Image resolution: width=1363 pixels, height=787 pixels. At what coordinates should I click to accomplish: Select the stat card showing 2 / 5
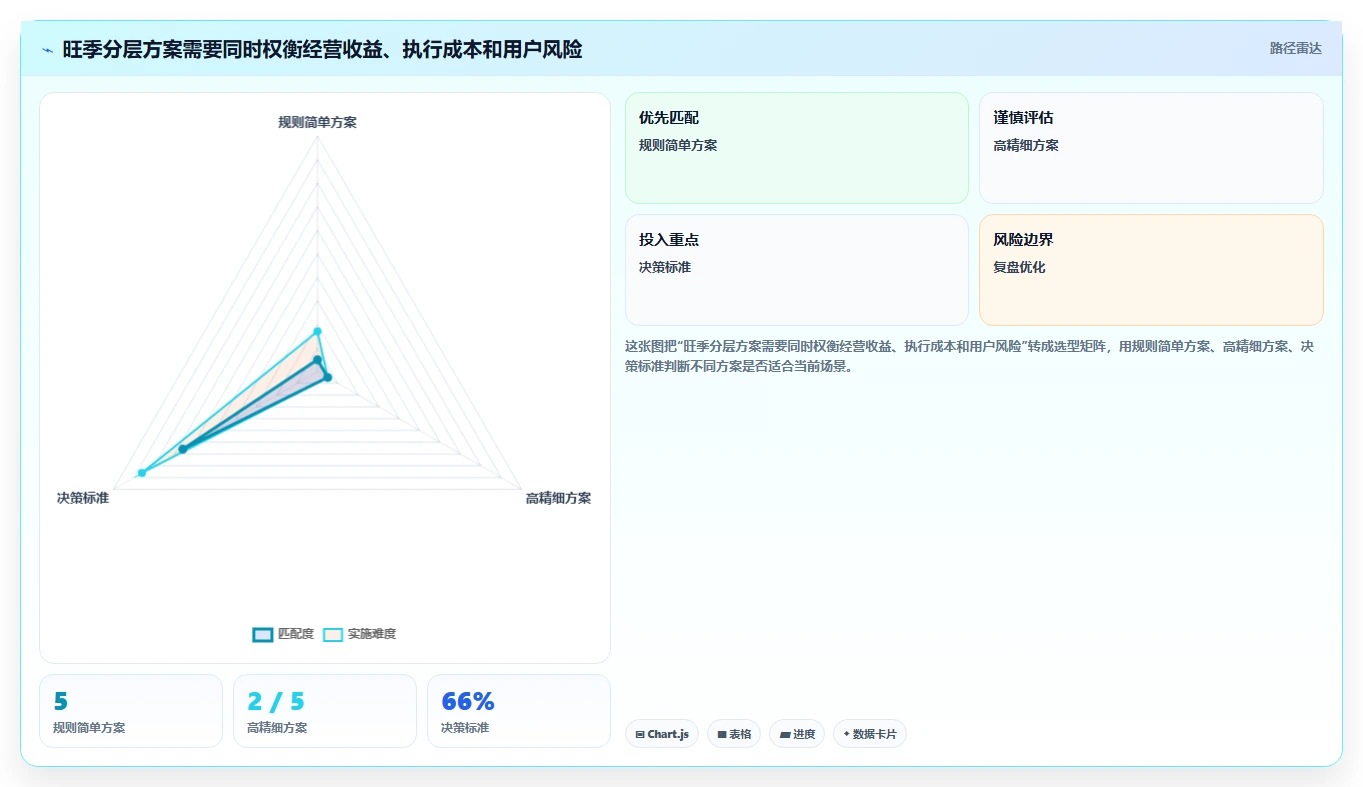click(324, 711)
